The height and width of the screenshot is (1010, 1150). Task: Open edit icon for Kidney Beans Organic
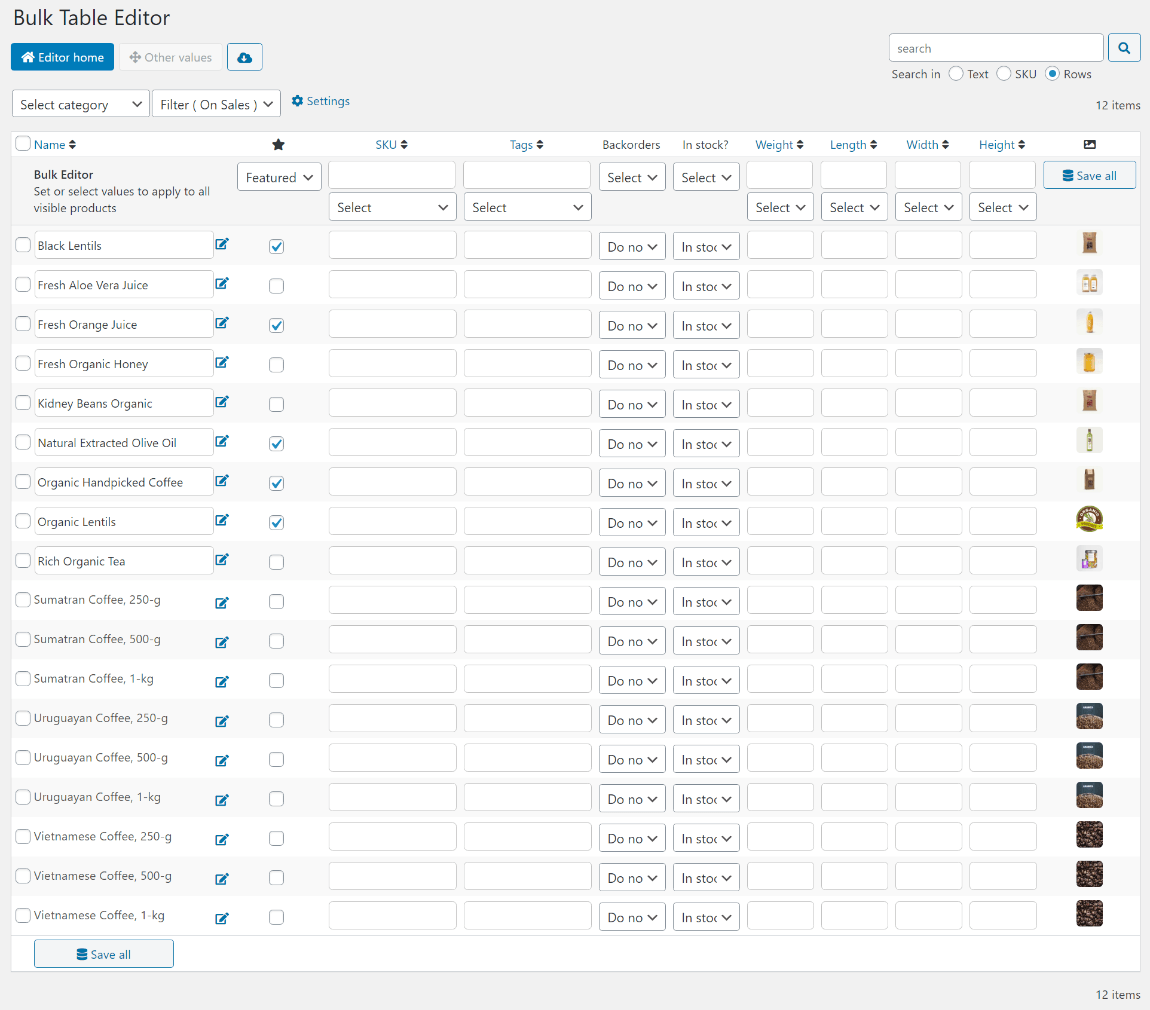[221, 403]
